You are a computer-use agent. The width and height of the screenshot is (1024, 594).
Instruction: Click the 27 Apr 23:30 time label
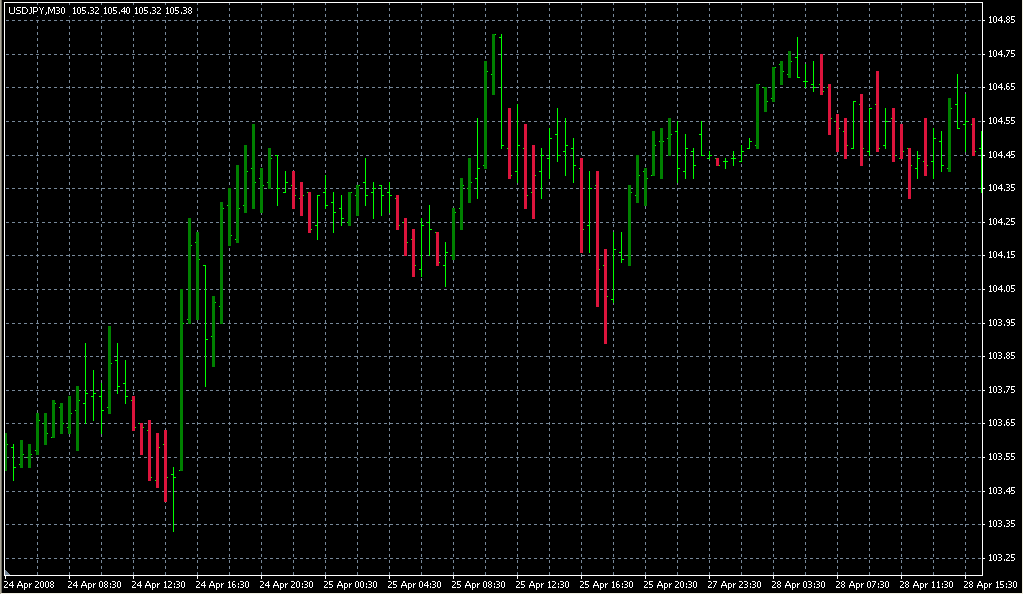click(734, 585)
